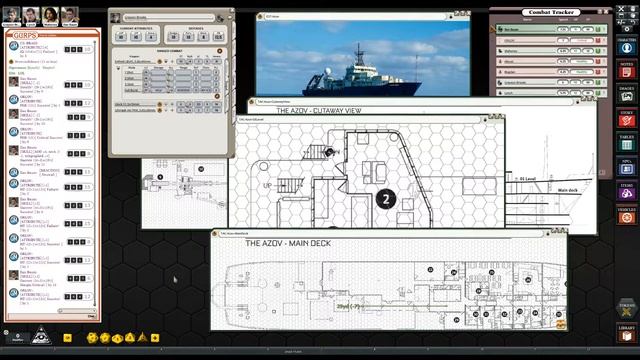This screenshot has width=640, height=360.
Task: Adjust the chat window horizontal slider
Action: (x=78, y=311)
